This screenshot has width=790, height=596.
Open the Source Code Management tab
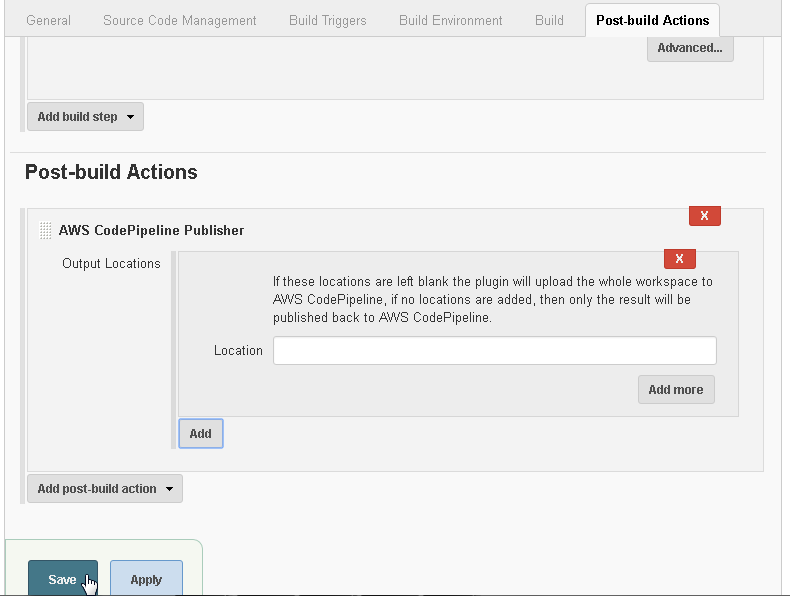tap(179, 20)
